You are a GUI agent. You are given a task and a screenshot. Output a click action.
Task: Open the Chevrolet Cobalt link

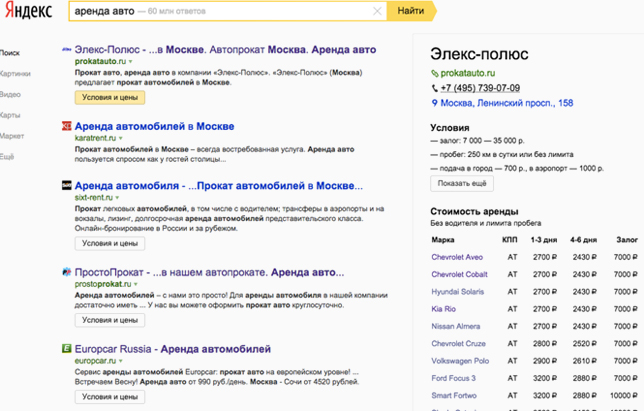point(460,275)
